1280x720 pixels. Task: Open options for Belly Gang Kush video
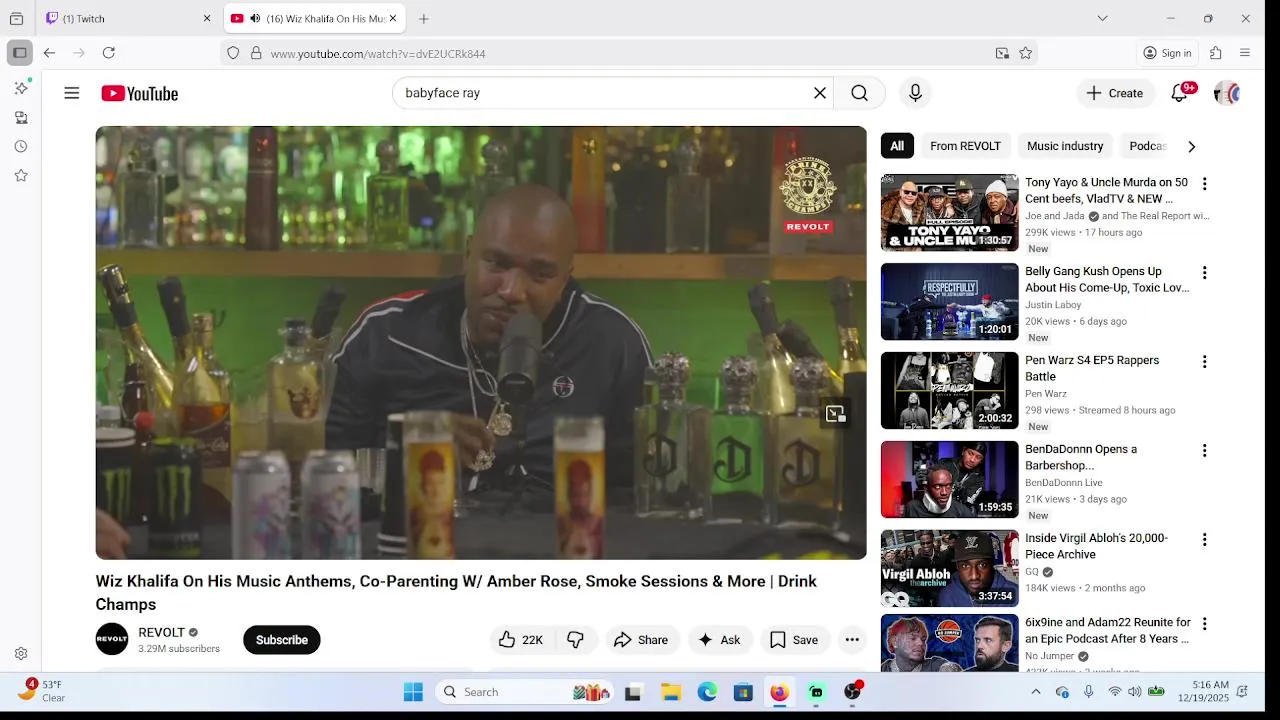coord(1204,273)
